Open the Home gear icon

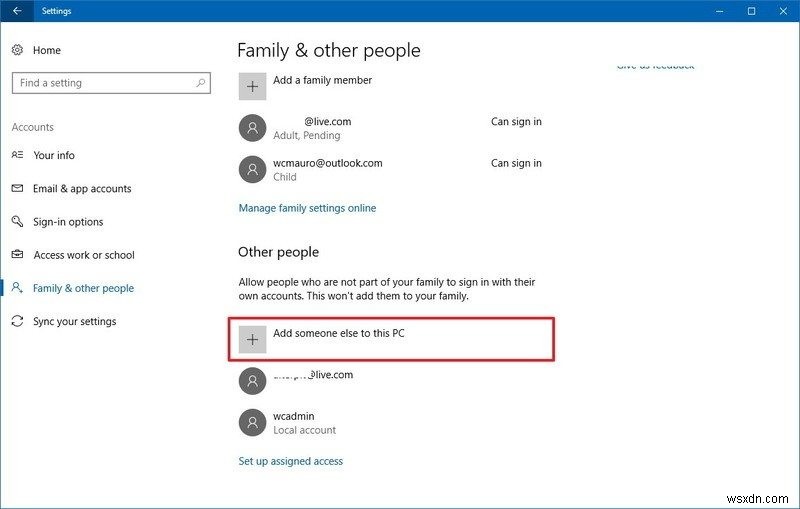tap(17, 50)
